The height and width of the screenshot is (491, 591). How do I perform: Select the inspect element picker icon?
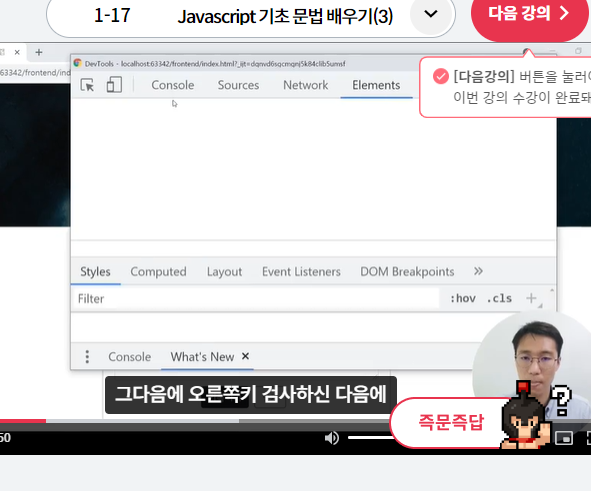(87, 85)
